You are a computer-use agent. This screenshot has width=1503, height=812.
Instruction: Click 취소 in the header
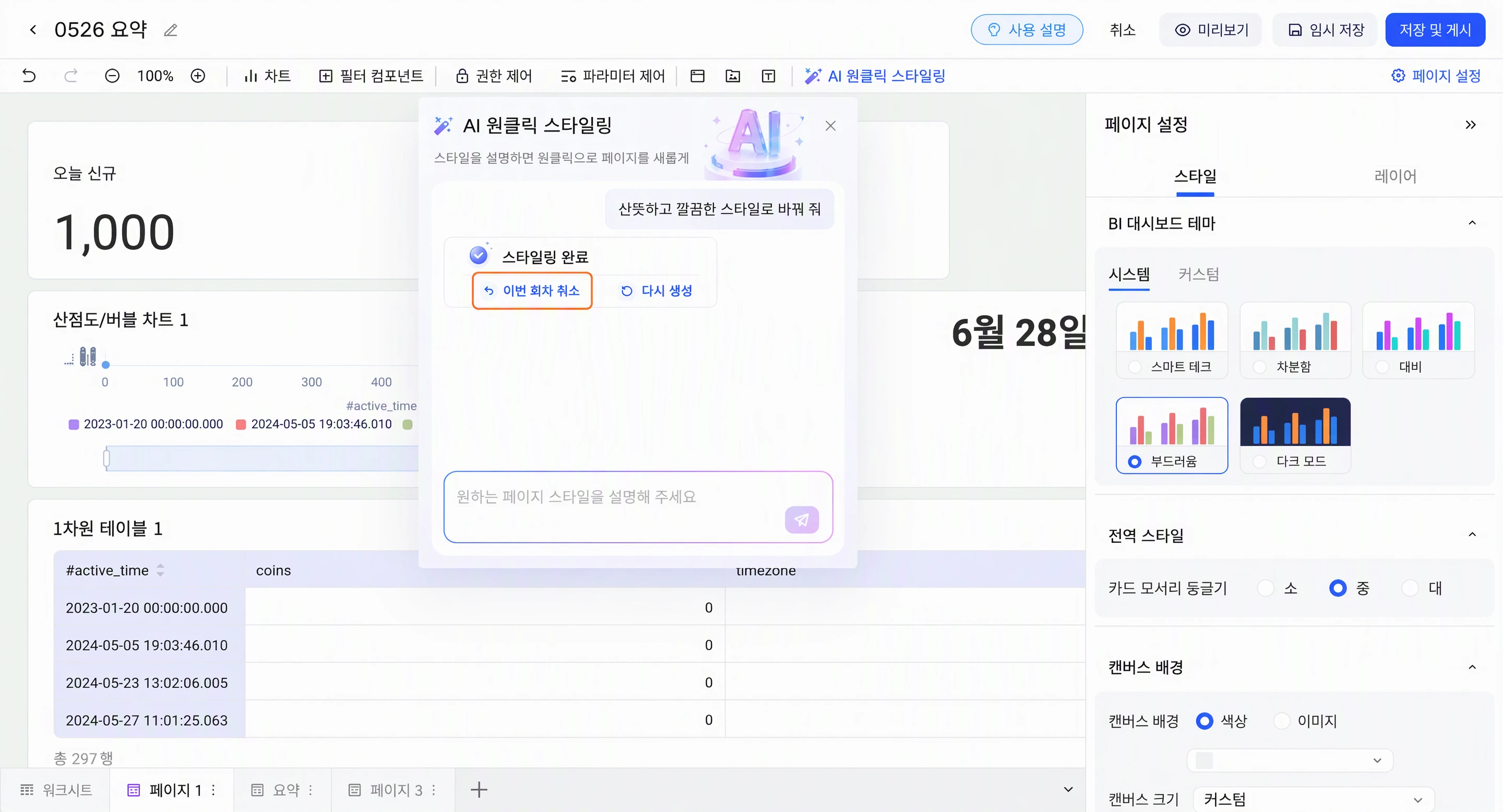pos(1122,30)
